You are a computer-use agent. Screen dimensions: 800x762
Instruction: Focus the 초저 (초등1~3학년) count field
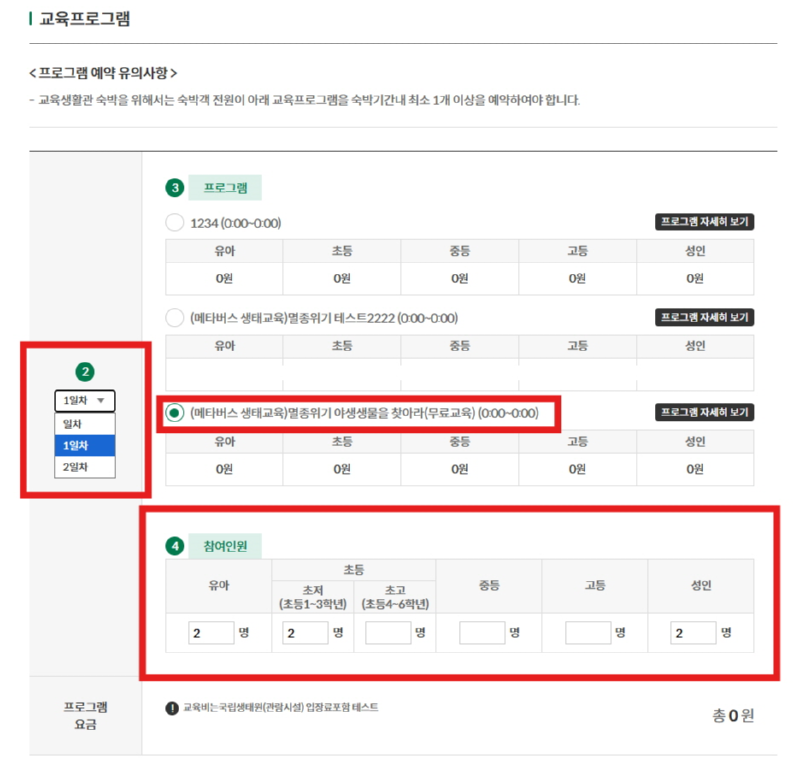[304, 633]
